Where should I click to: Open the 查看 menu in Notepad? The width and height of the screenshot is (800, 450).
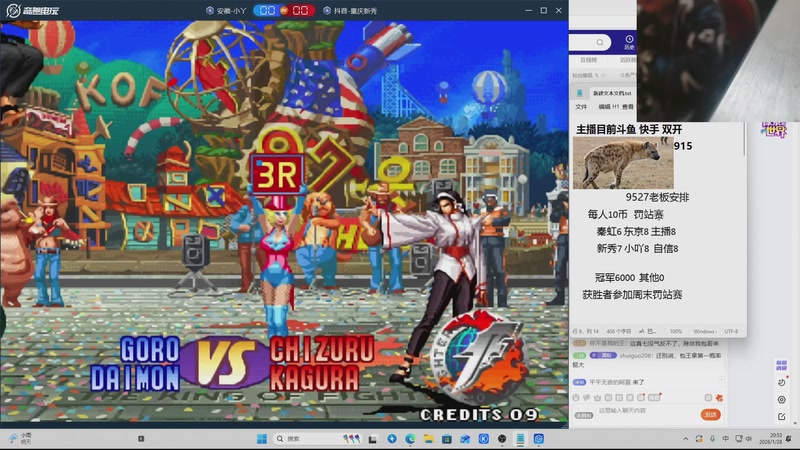point(628,107)
